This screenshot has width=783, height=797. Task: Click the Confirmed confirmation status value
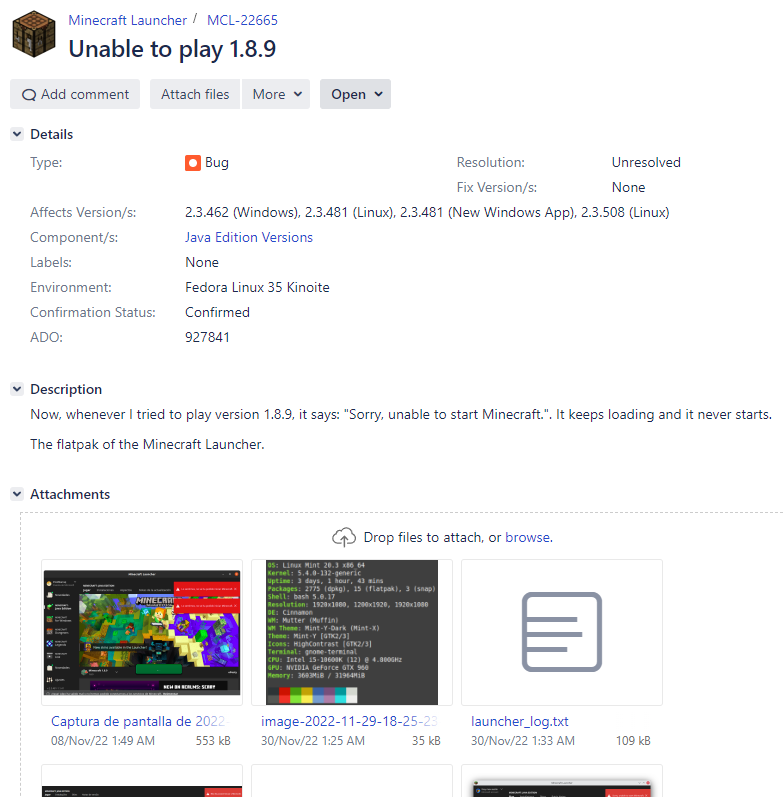(x=217, y=313)
